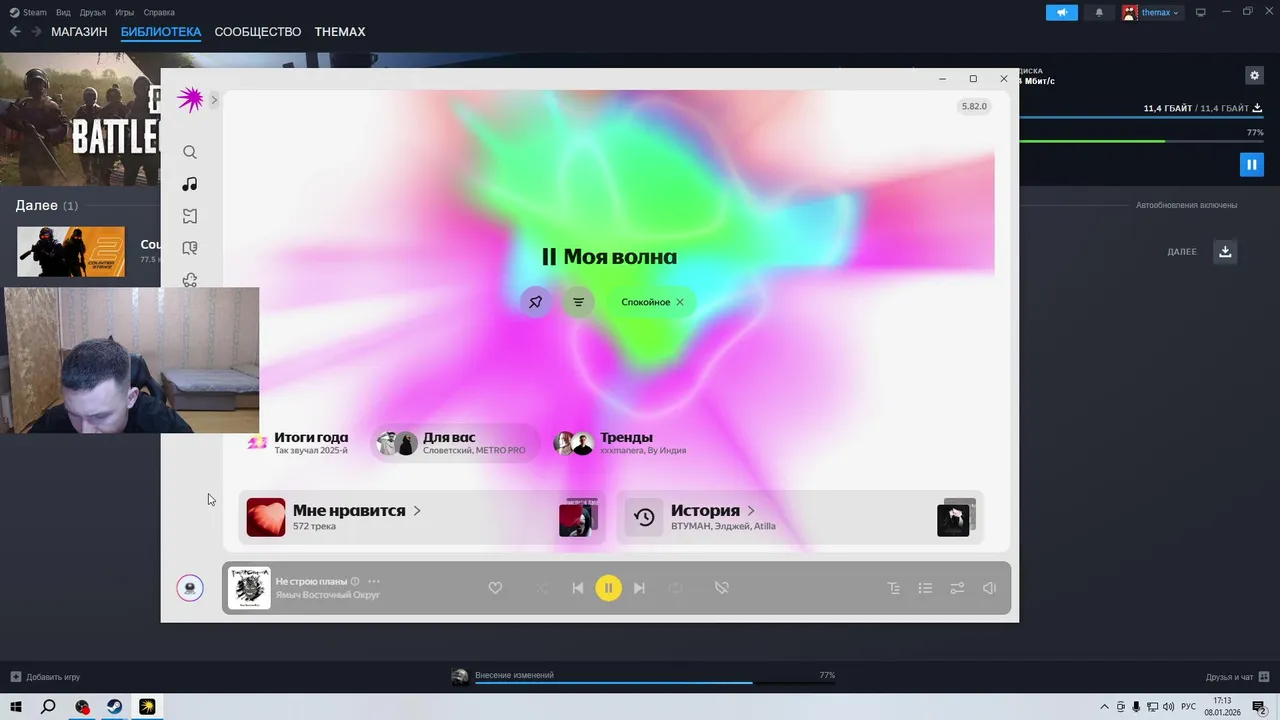Open Друзья menu in Steam
The image size is (1280, 720).
92,12
